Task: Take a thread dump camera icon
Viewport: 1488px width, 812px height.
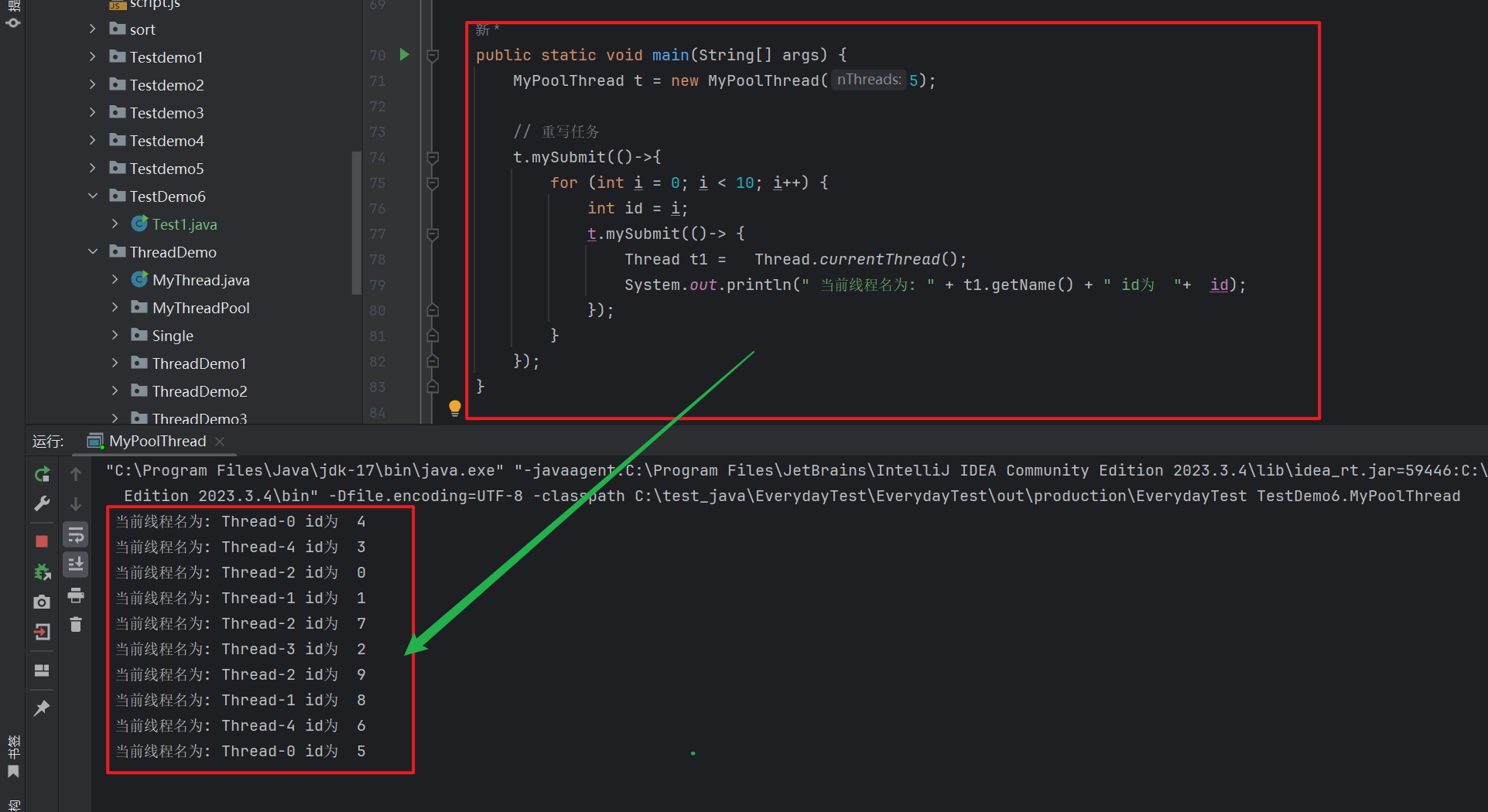Action: click(43, 602)
